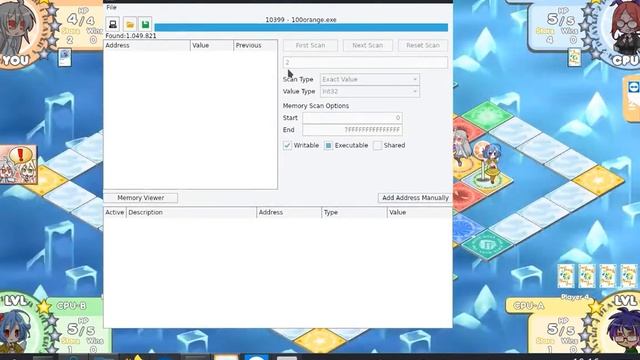Click the Address header in results list
Viewport: 640px width, 360px height.
click(x=147, y=45)
